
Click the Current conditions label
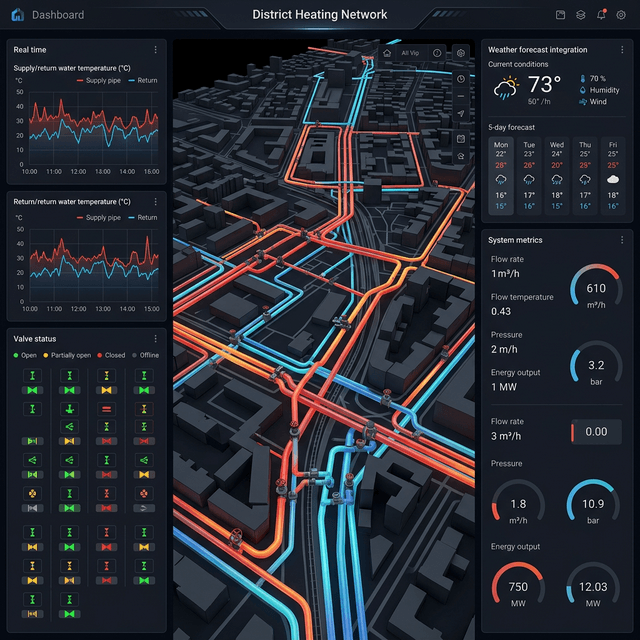point(518,64)
